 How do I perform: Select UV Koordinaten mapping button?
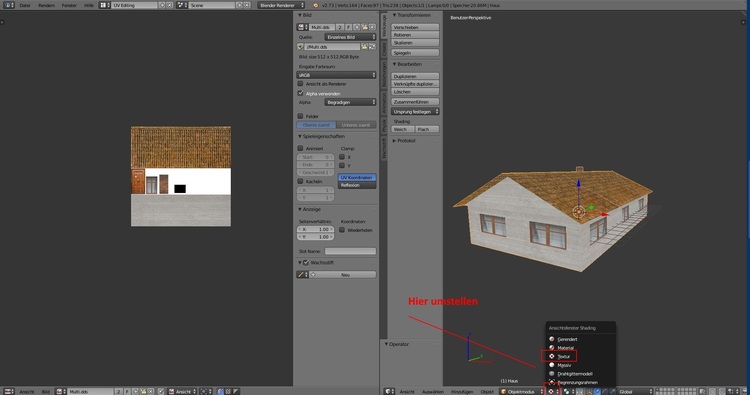tap(357, 177)
